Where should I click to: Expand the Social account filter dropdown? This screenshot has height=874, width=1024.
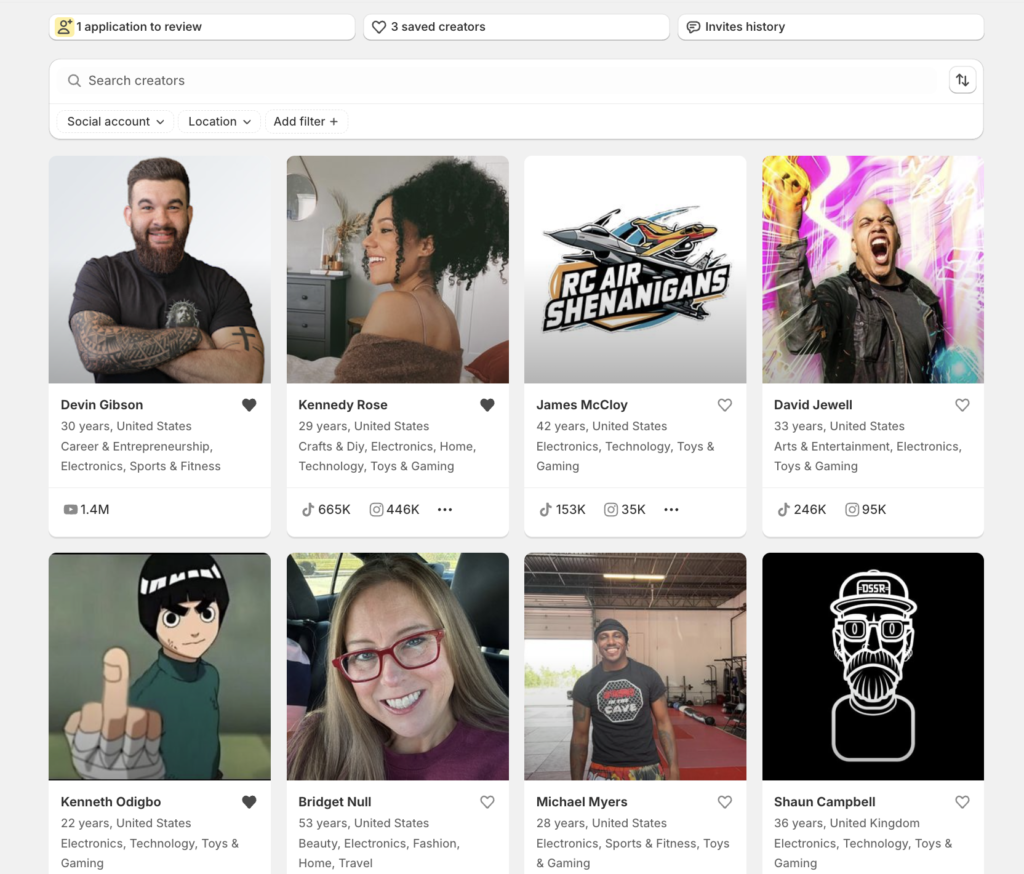click(x=115, y=121)
